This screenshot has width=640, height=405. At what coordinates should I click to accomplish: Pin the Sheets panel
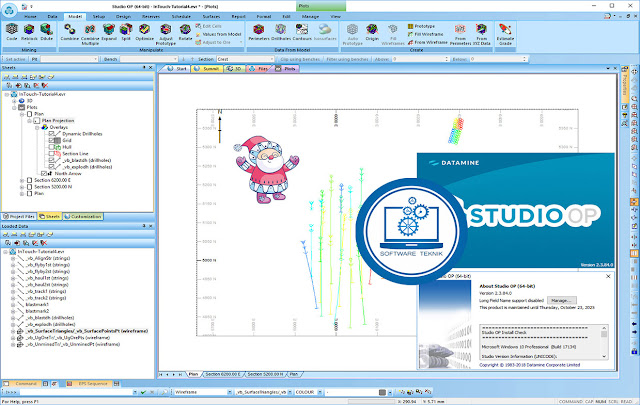[x=144, y=67]
